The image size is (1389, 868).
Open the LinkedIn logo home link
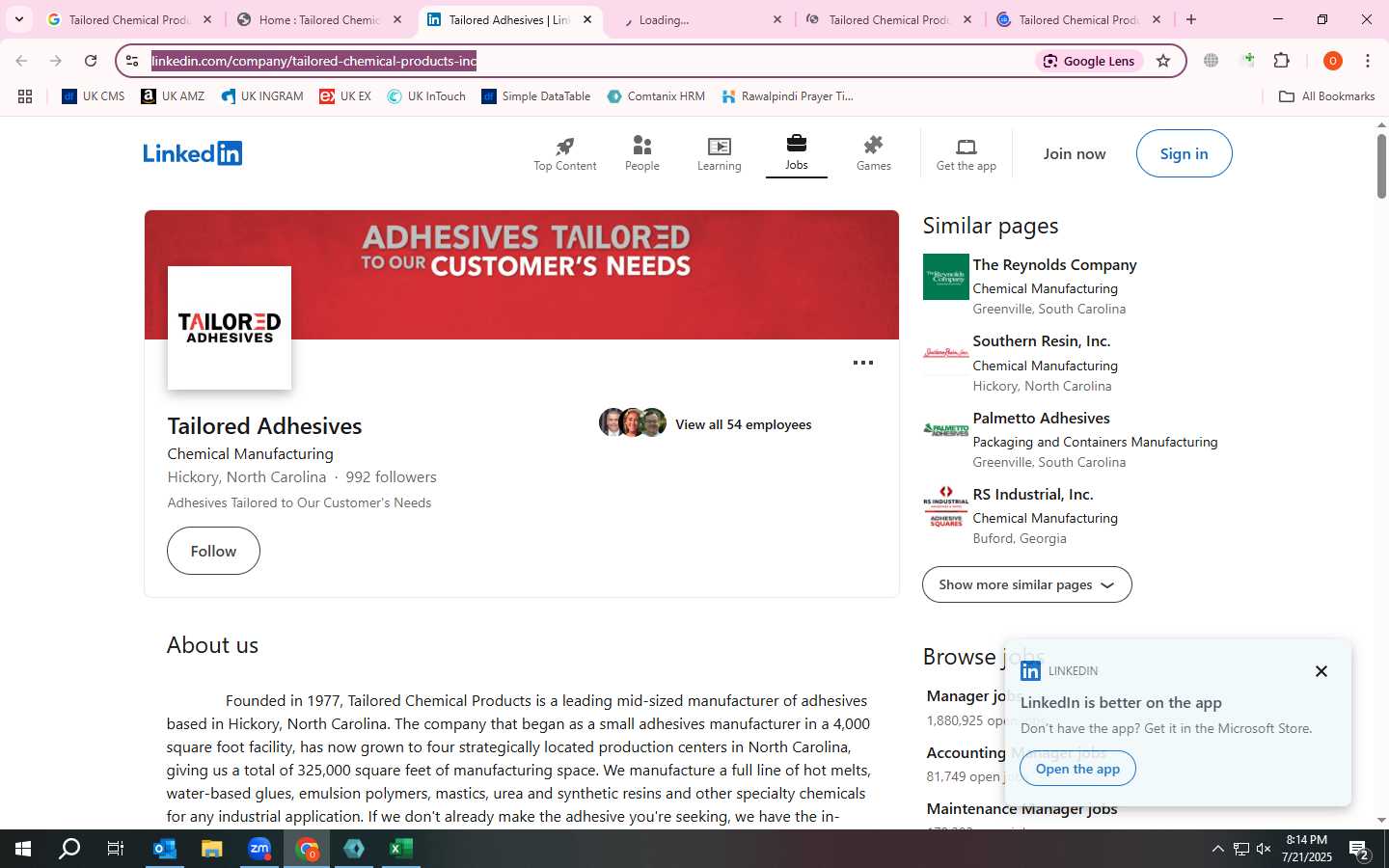pyautogui.click(x=192, y=153)
